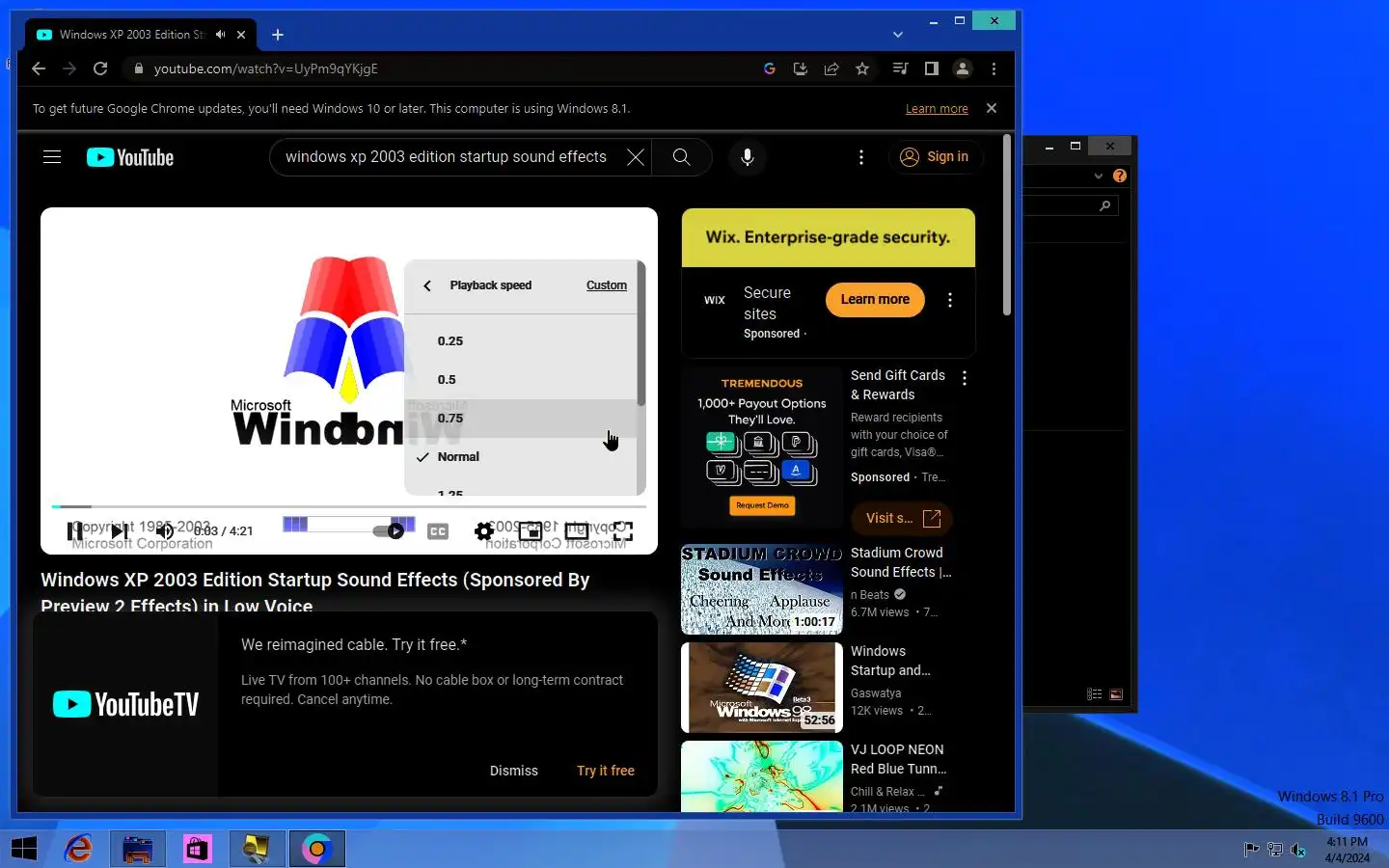
Task: Dismiss the Chrome update notification bar
Action: (992, 108)
